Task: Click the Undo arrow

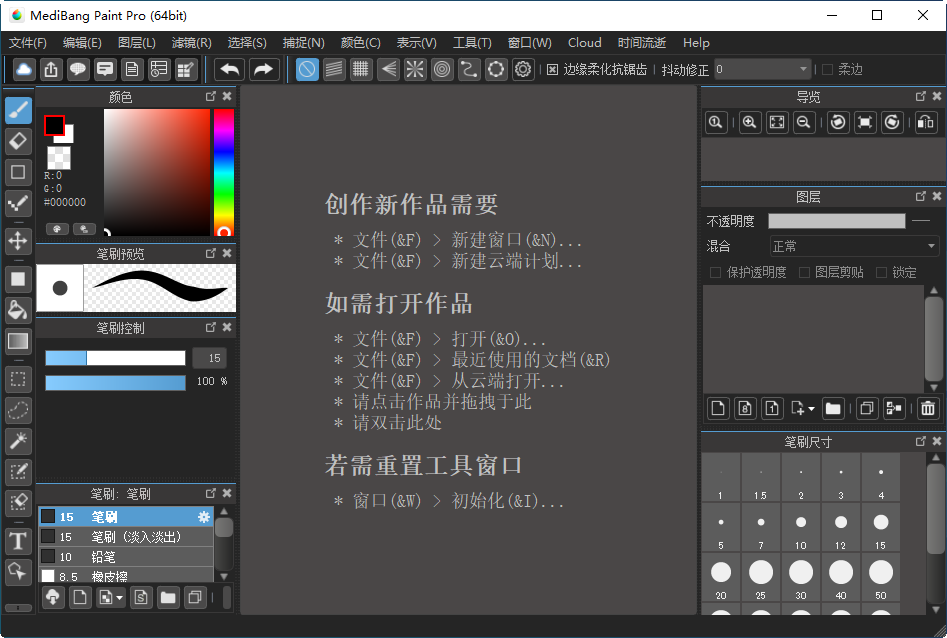Action: tap(230, 69)
